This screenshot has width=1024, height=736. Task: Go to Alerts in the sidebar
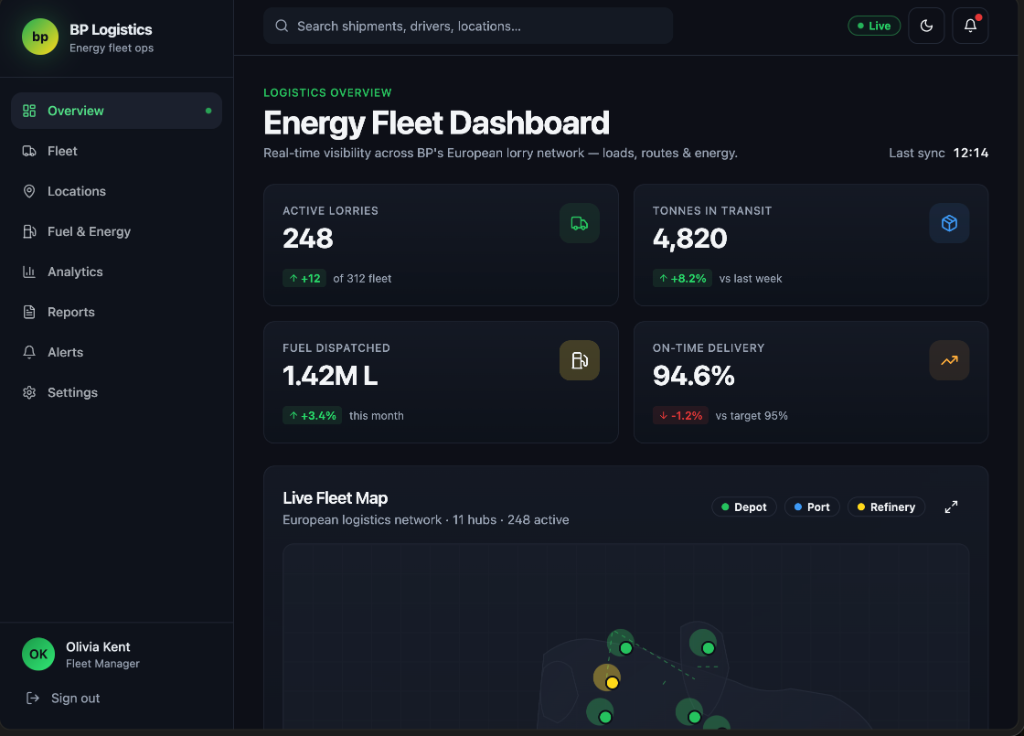coord(116,352)
